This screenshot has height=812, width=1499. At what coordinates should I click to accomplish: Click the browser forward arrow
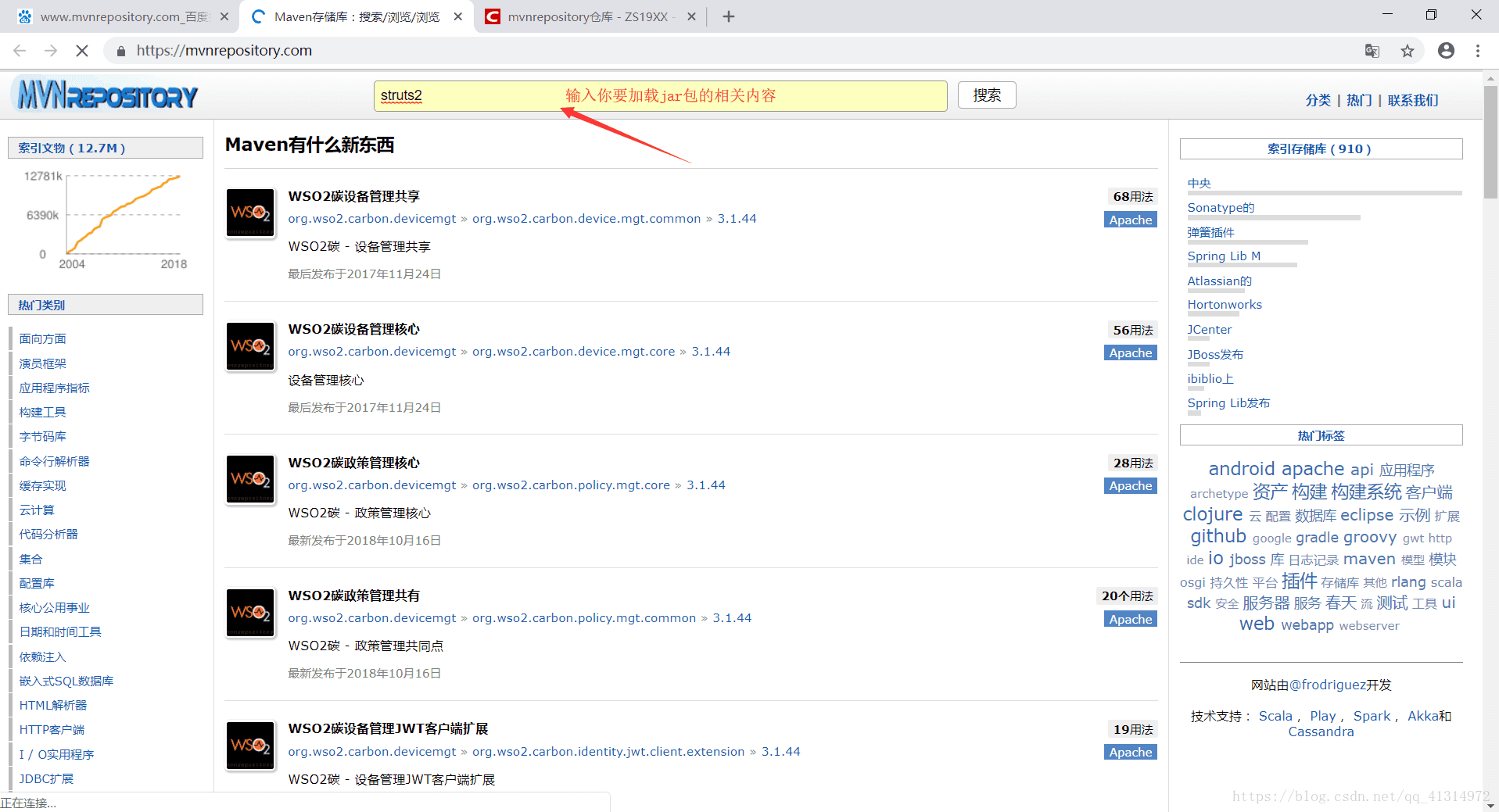tap(51, 51)
